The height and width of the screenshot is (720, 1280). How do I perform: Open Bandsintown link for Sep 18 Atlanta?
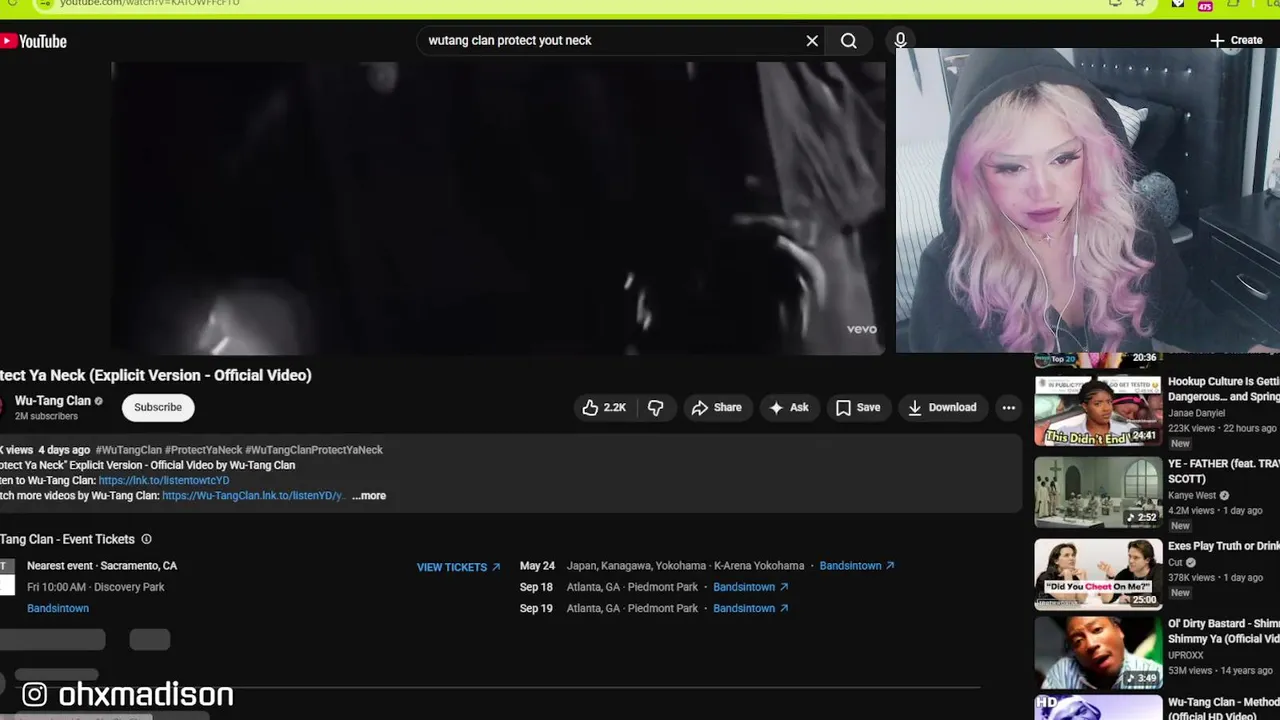point(751,587)
